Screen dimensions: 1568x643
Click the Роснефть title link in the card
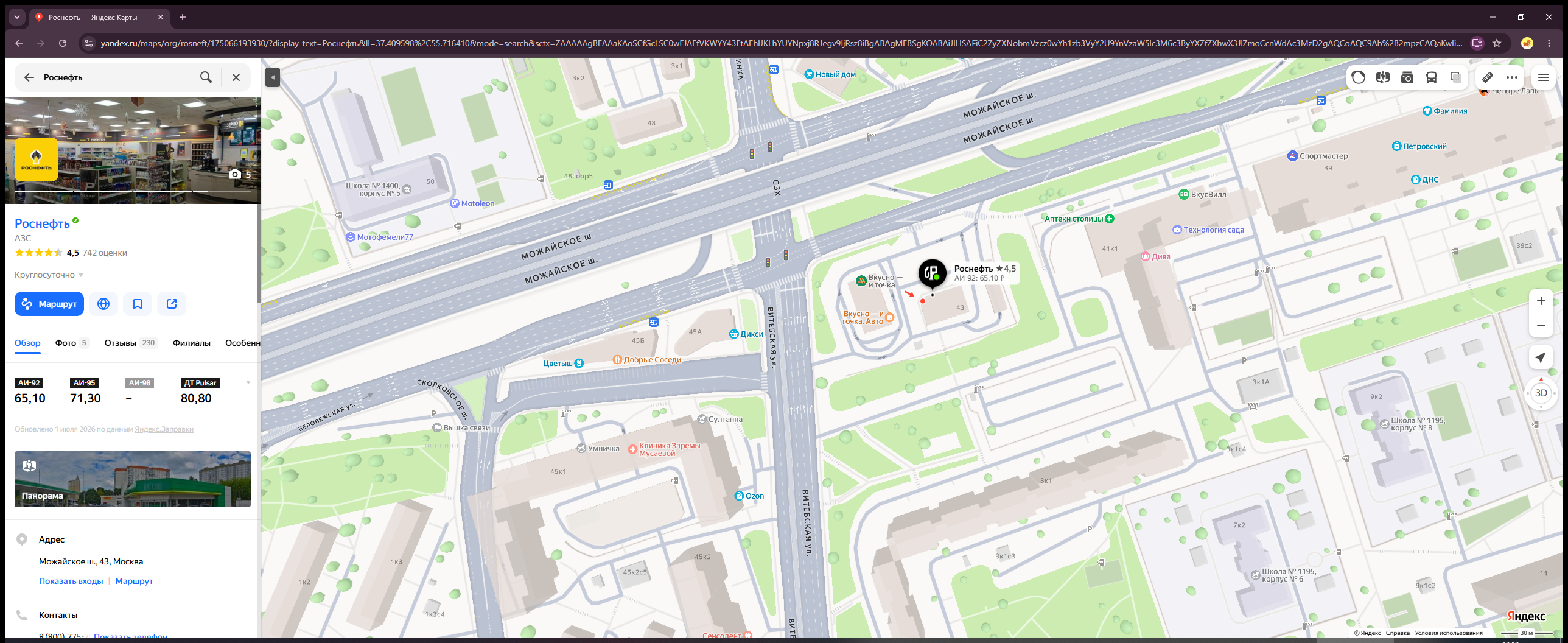point(42,223)
